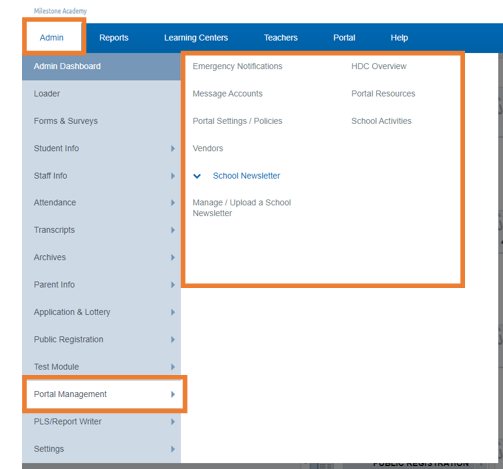Click the Public Registration arrow icon

pos(173,339)
